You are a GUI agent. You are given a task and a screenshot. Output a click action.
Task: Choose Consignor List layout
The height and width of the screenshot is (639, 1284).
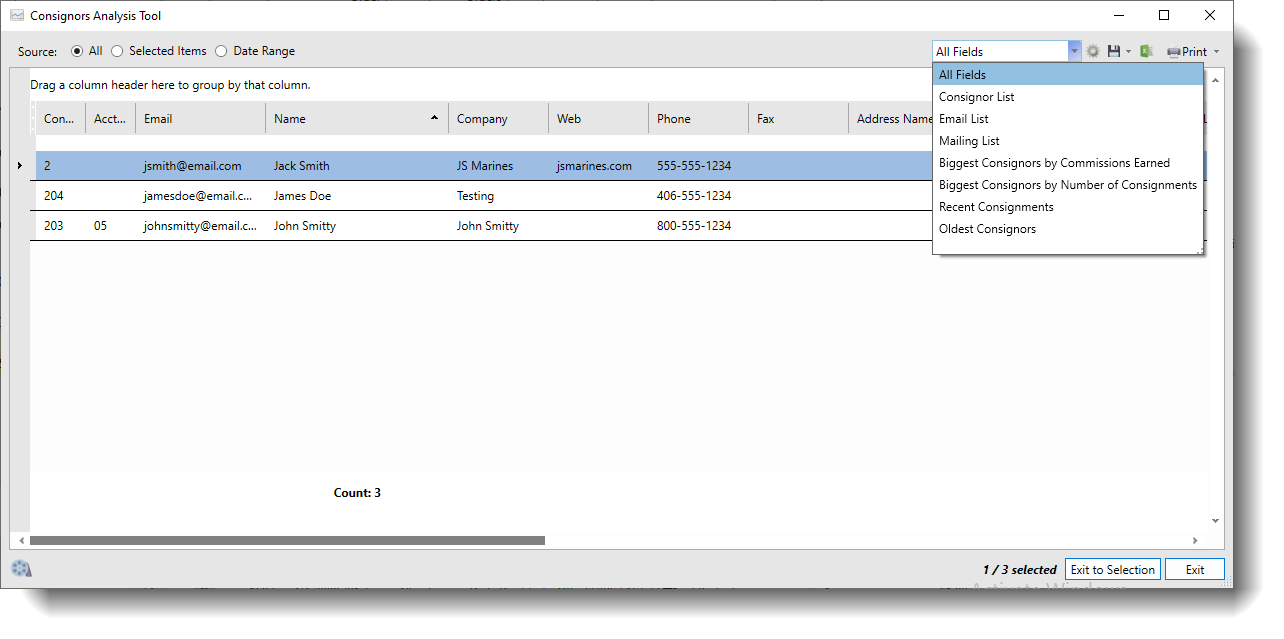pyautogui.click(x=1067, y=97)
